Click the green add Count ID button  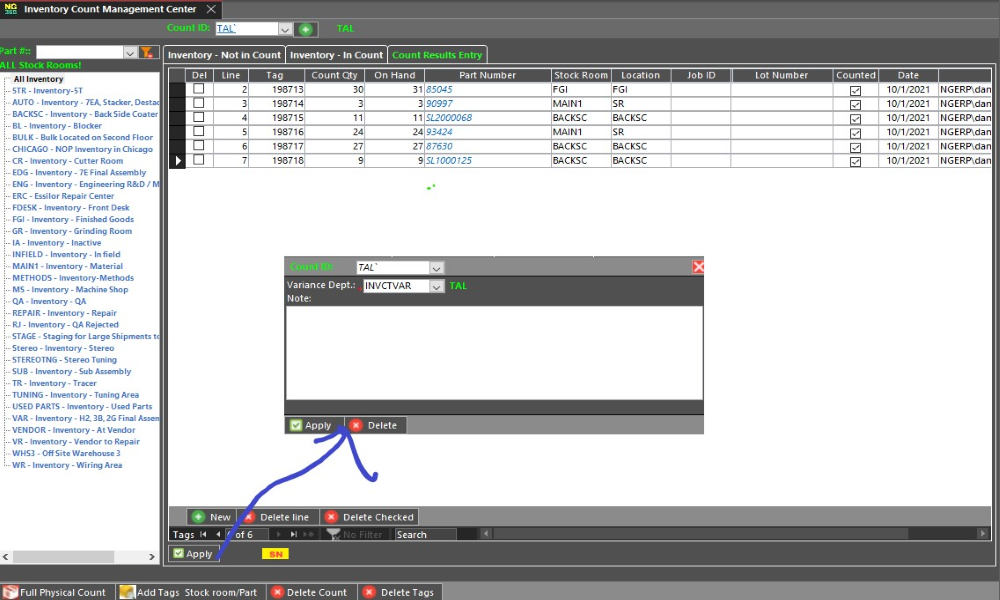coord(306,29)
